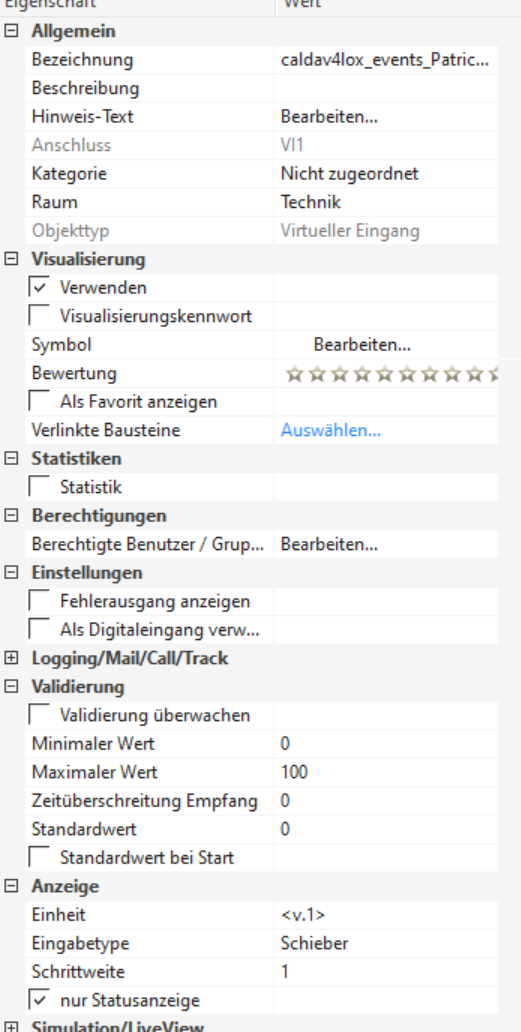Edit the Schrittweite value
Screen dimensions: 521x1032
pyautogui.click(x=386, y=972)
